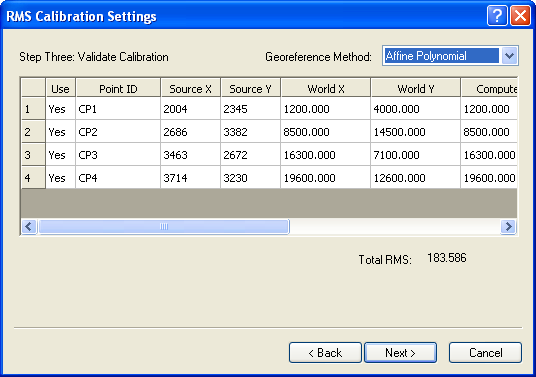Select row header 4
Viewport: 536px width, 377px height.
point(33,177)
